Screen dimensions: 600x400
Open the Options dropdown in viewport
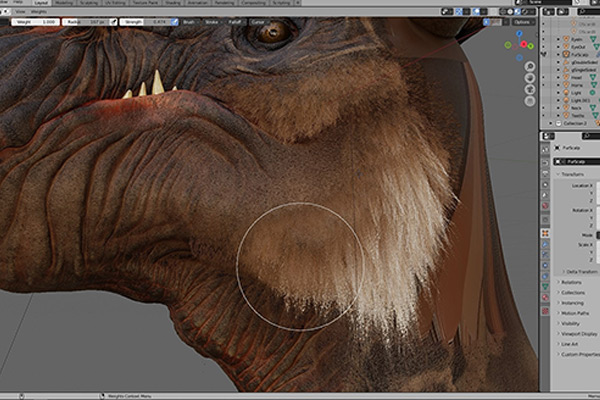[x=523, y=22]
